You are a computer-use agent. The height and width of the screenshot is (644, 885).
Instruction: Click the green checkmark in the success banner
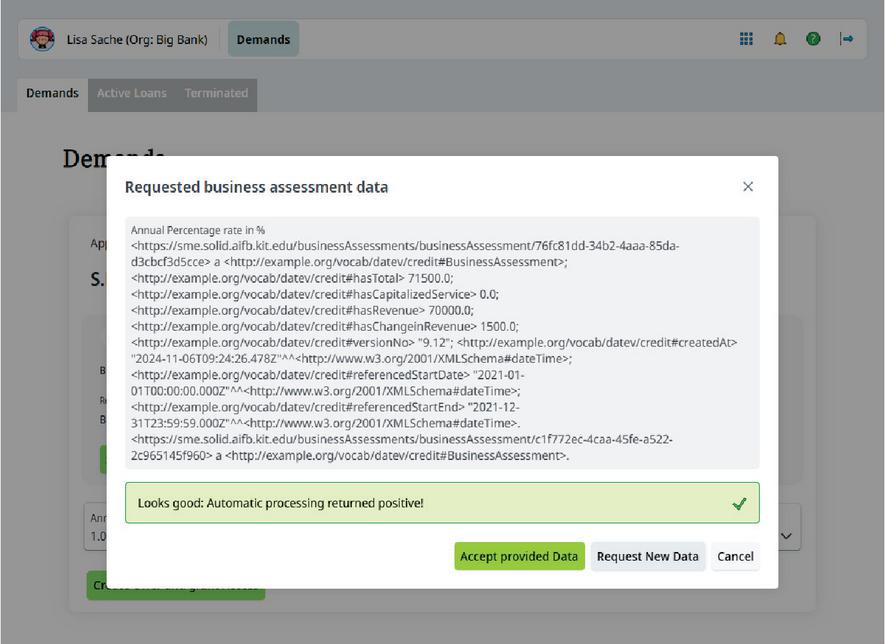[739, 503]
